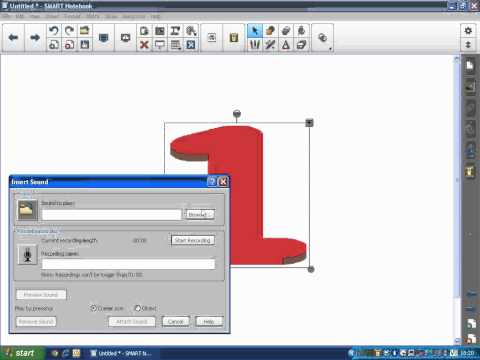
Task: Click the Undo toolbar icon
Action: coord(54,31)
